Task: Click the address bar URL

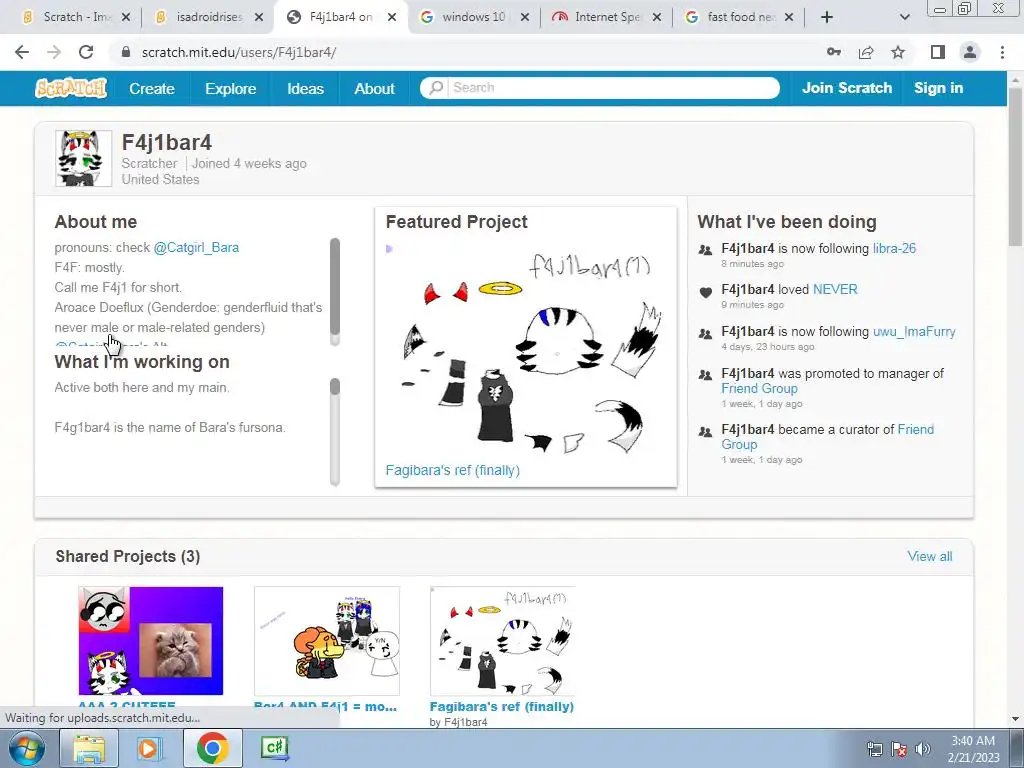Action: (x=238, y=52)
